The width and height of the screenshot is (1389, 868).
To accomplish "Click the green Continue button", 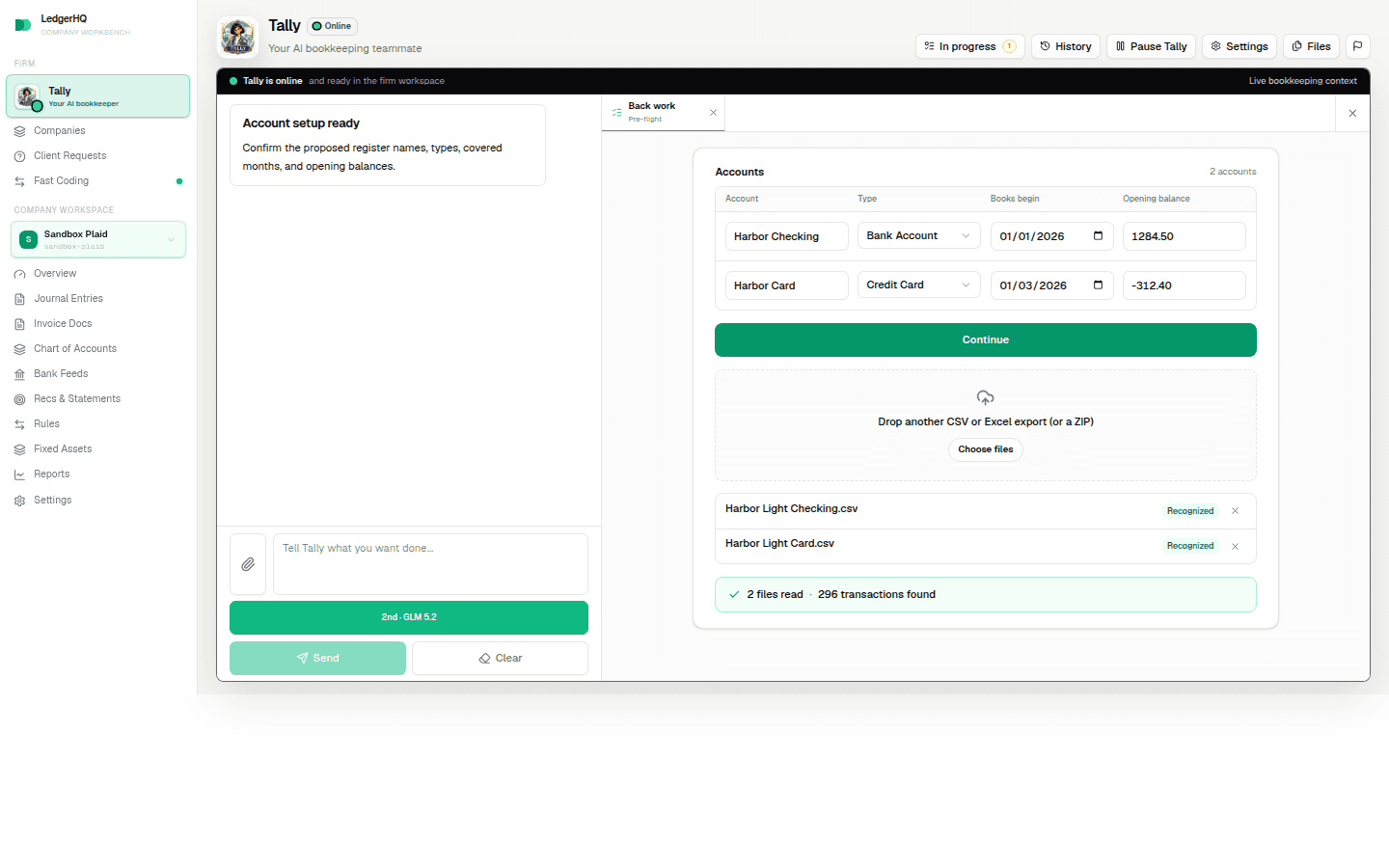I will [x=985, y=339].
